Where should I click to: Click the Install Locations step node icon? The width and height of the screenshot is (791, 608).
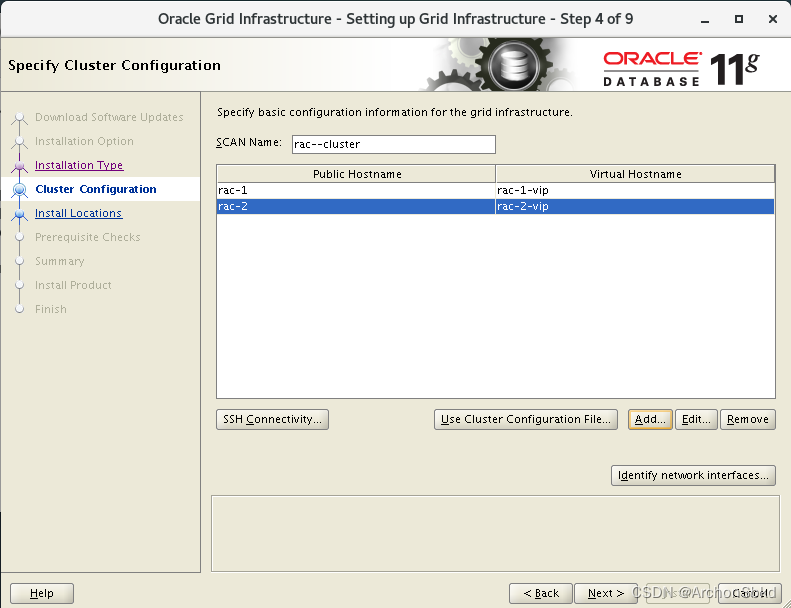point(20,214)
